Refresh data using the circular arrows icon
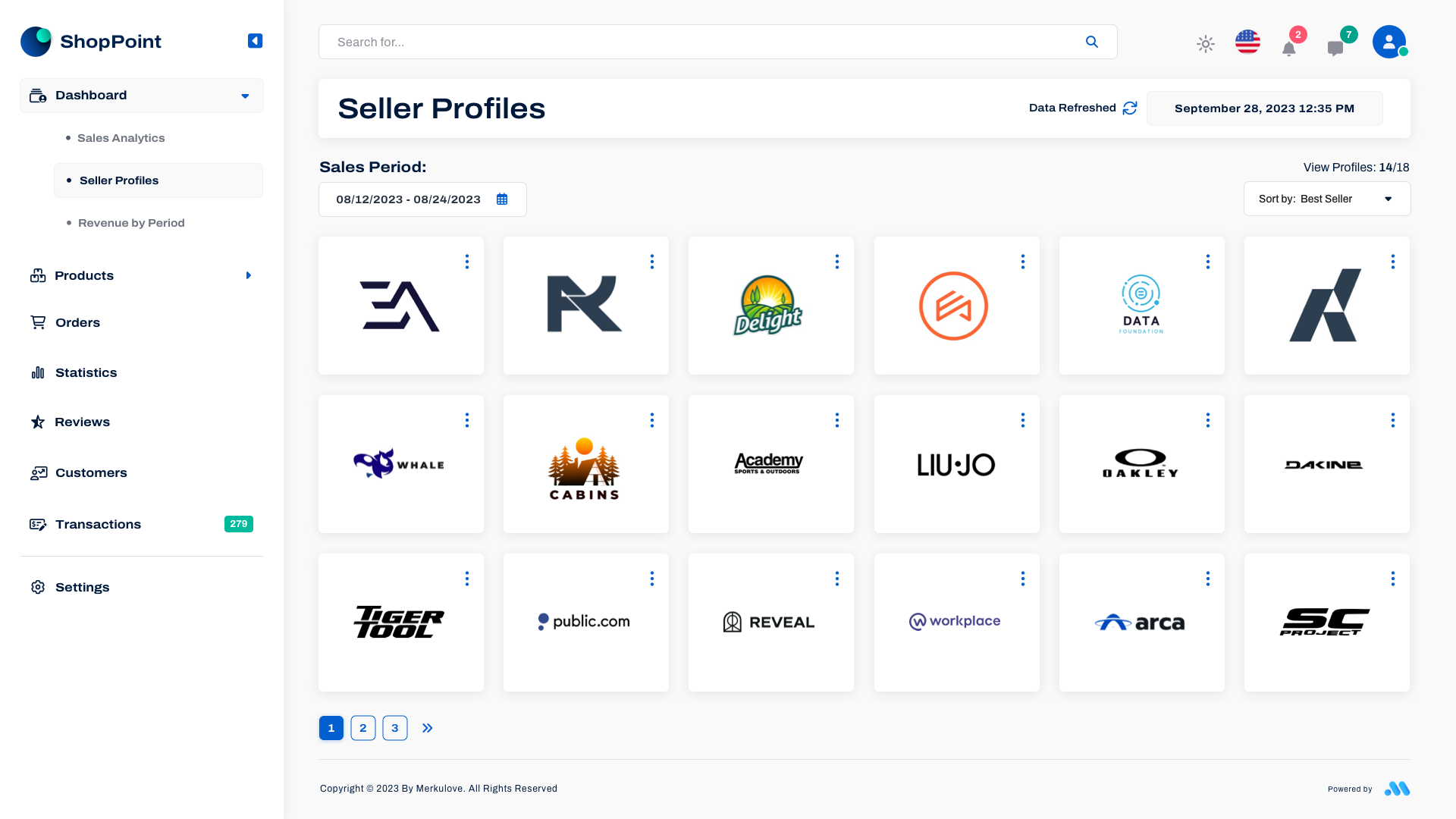The width and height of the screenshot is (1456, 819). [1130, 108]
